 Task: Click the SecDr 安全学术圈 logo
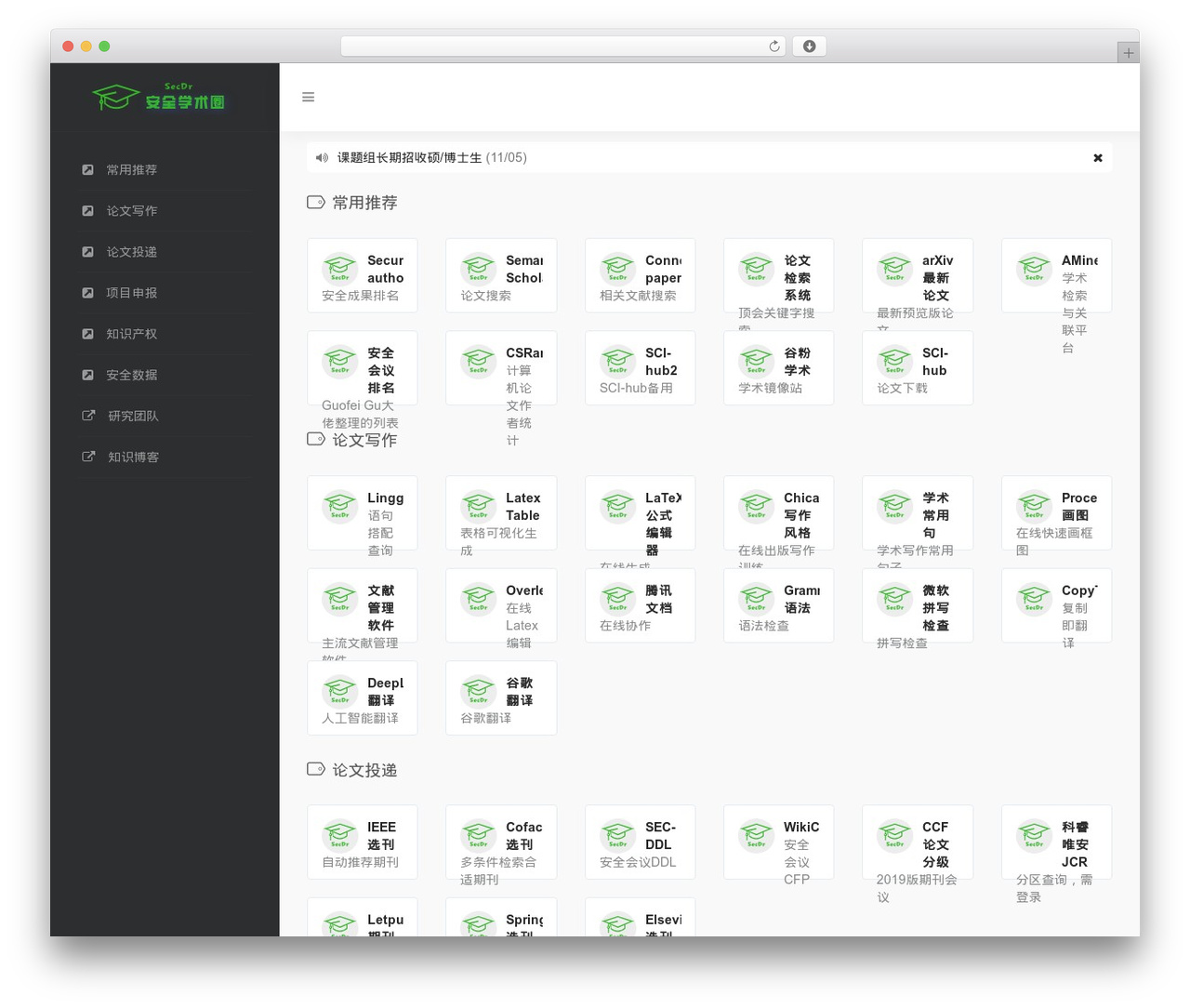click(x=159, y=97)
